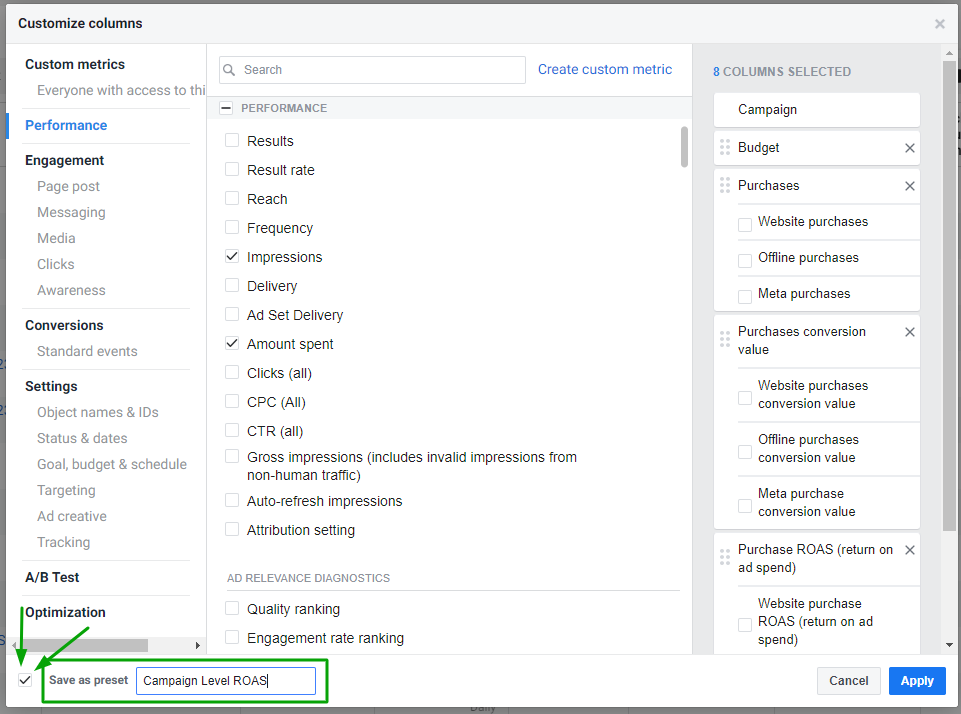Image resolution: width=961 pixels, height=714 pixels.
Task: Collapse the Performance section
Action: point(227,108)
